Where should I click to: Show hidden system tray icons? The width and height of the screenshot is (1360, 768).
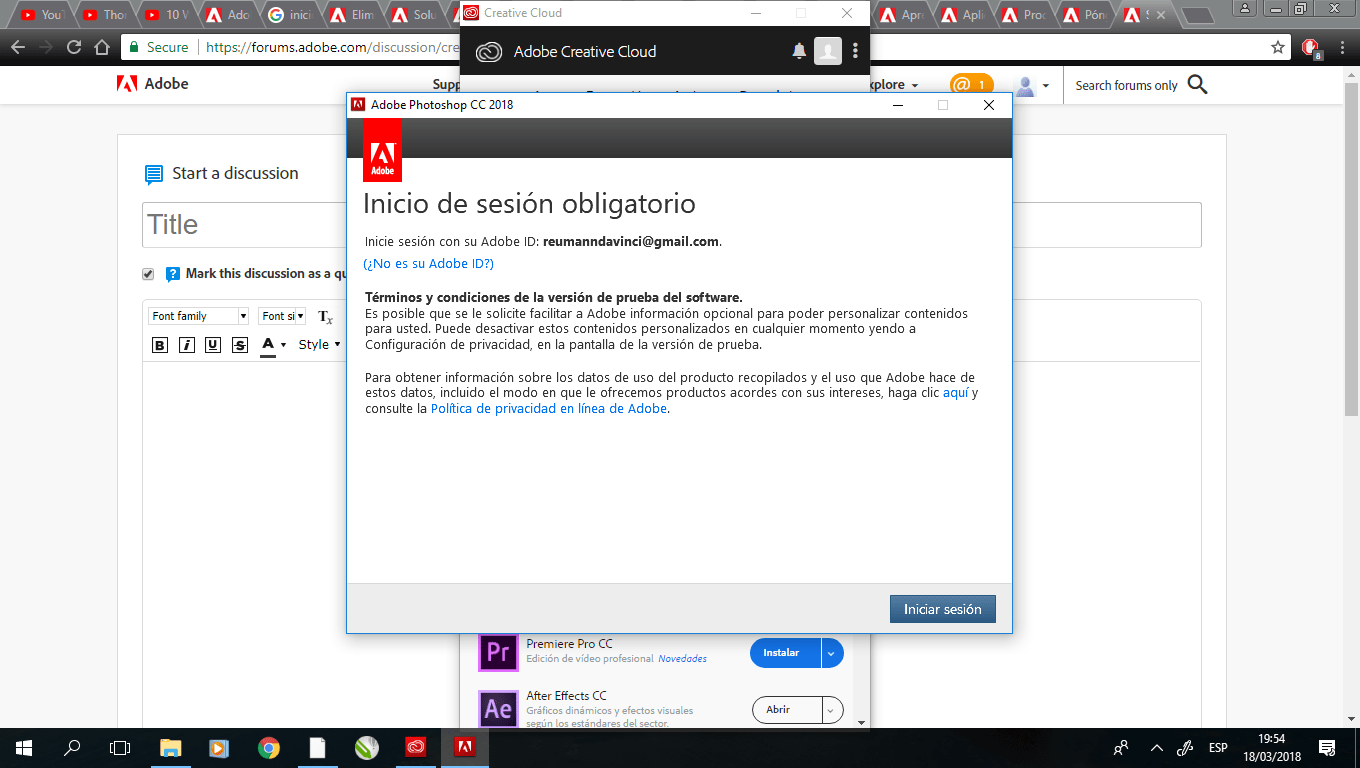[x=1157, y=747]
